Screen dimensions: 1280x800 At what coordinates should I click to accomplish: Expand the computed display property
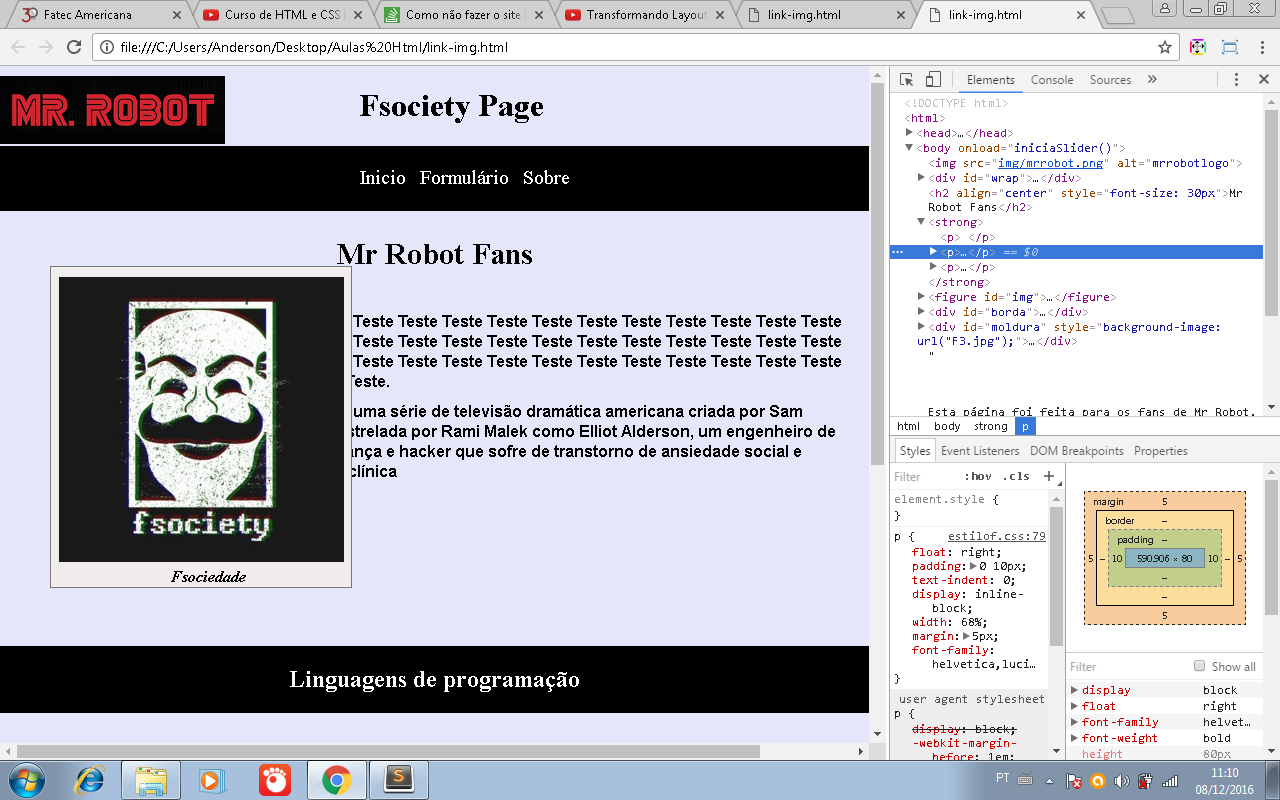pos(1074,690)
